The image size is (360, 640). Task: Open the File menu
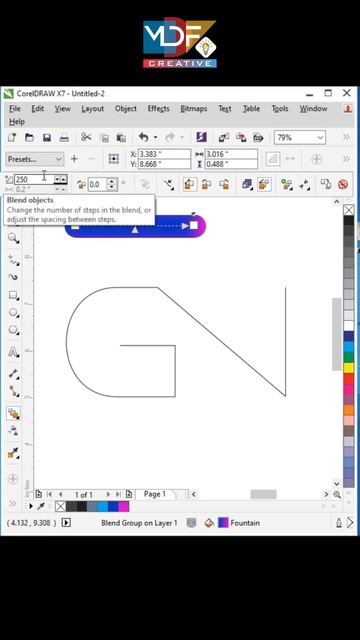[x=15, y=109]
